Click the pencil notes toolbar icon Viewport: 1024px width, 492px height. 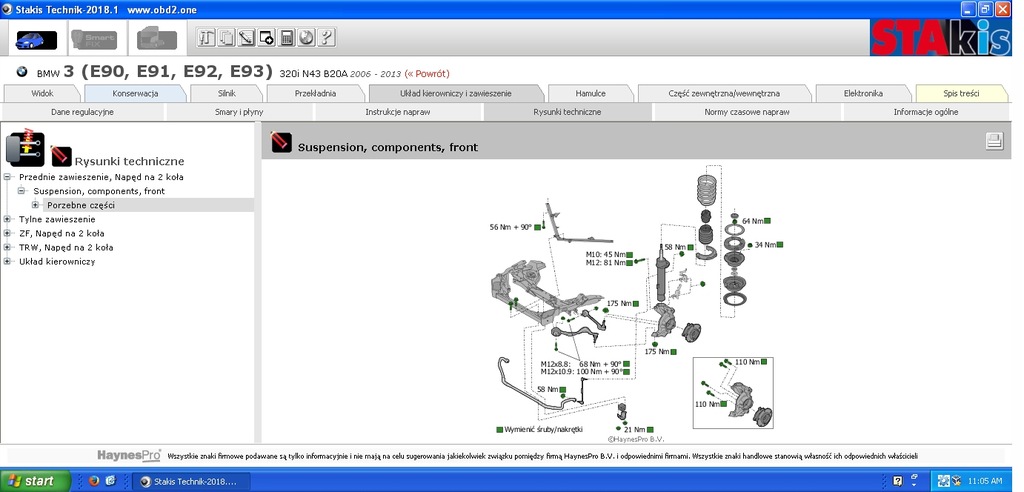(246, 38)
